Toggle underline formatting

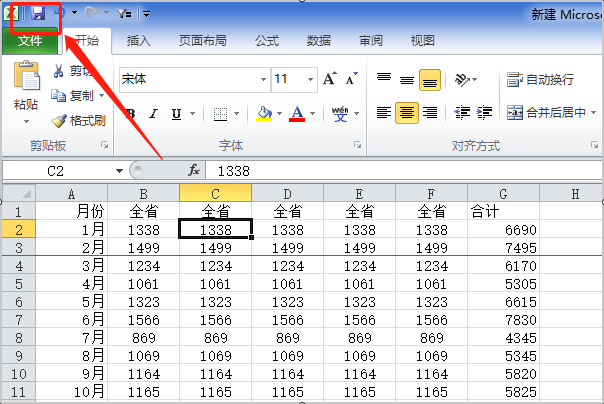176,114
